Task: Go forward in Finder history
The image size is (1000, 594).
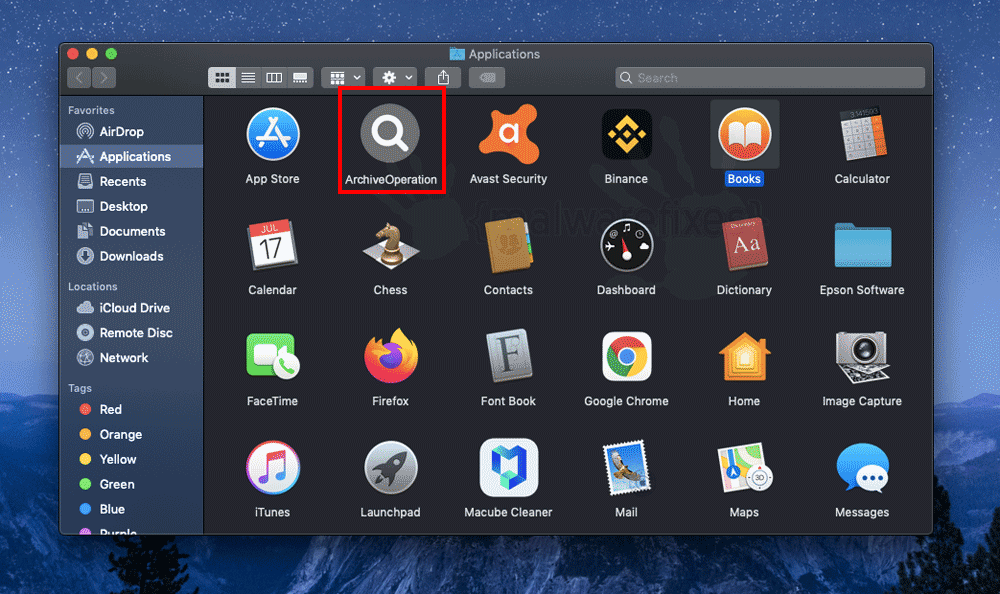Action: tap(104, 78)
